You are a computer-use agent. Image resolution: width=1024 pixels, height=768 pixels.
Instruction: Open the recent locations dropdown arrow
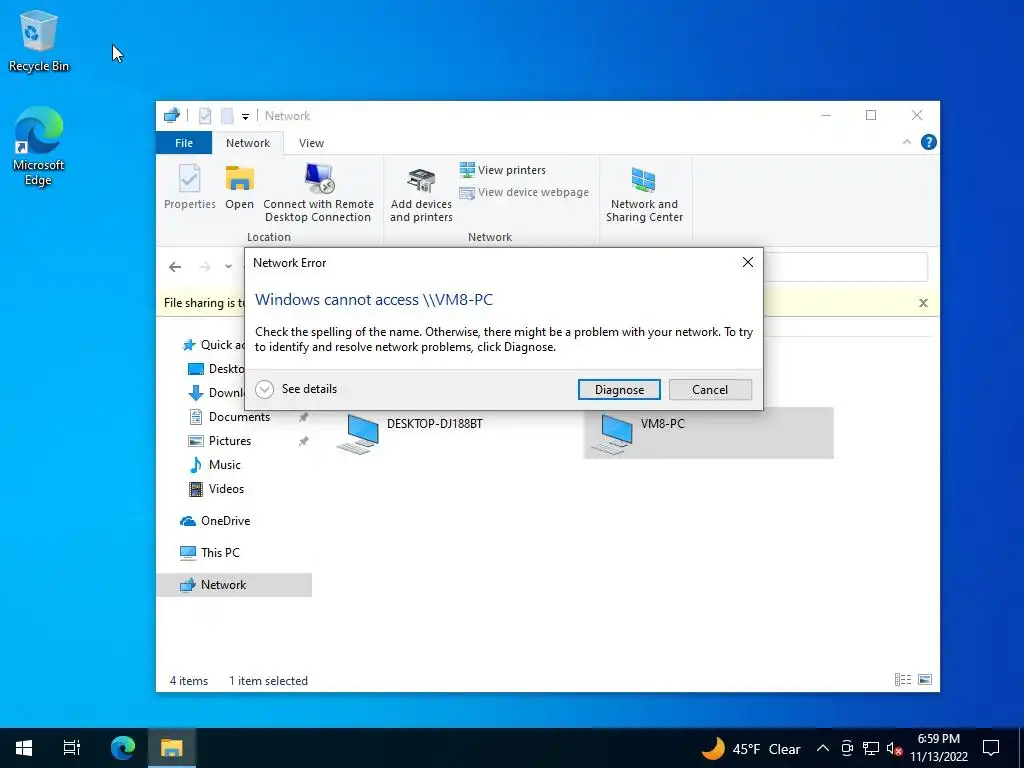coord(228,266)
